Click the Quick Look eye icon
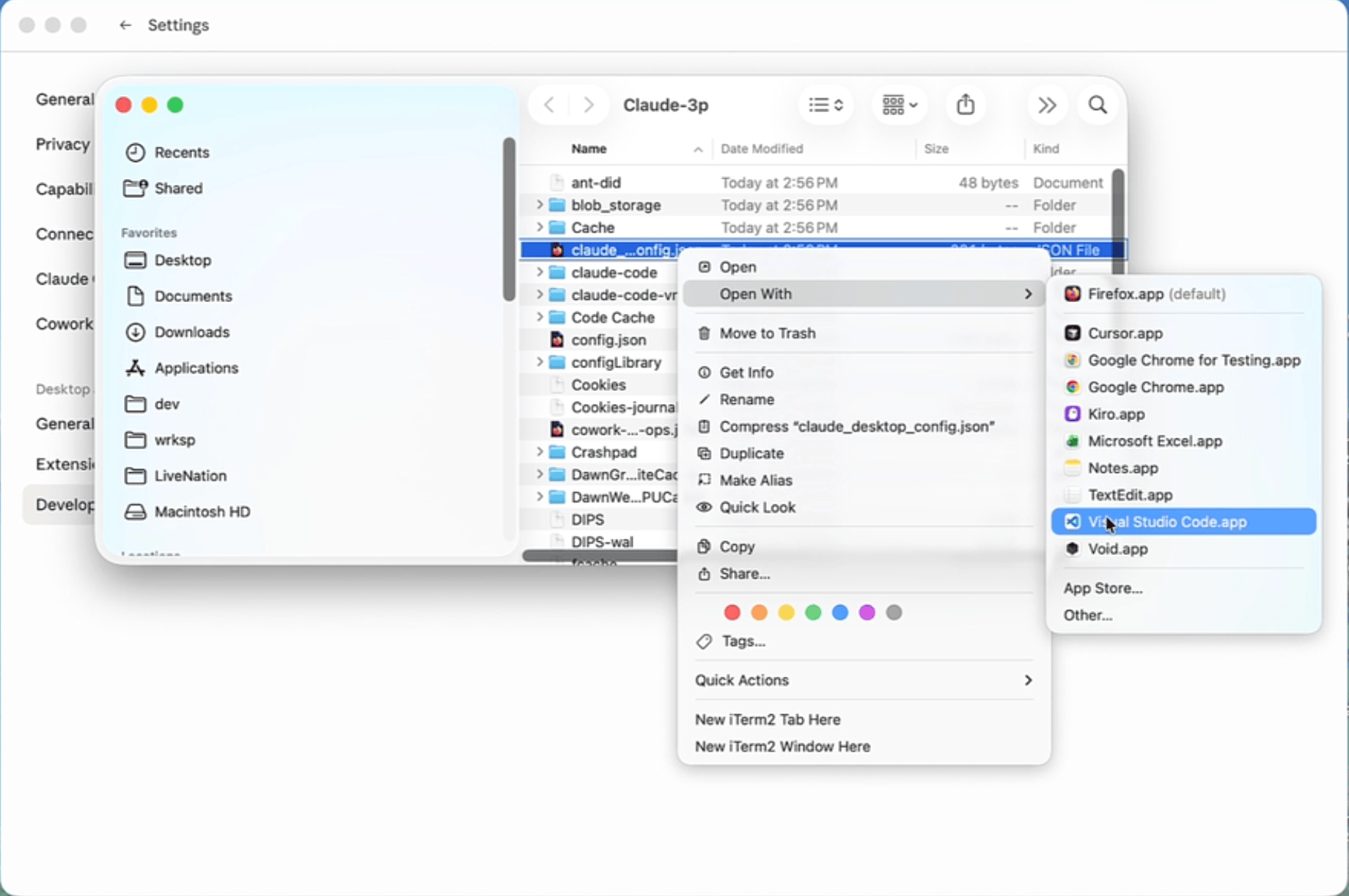 pyautogui.click(x=704, y=507)
